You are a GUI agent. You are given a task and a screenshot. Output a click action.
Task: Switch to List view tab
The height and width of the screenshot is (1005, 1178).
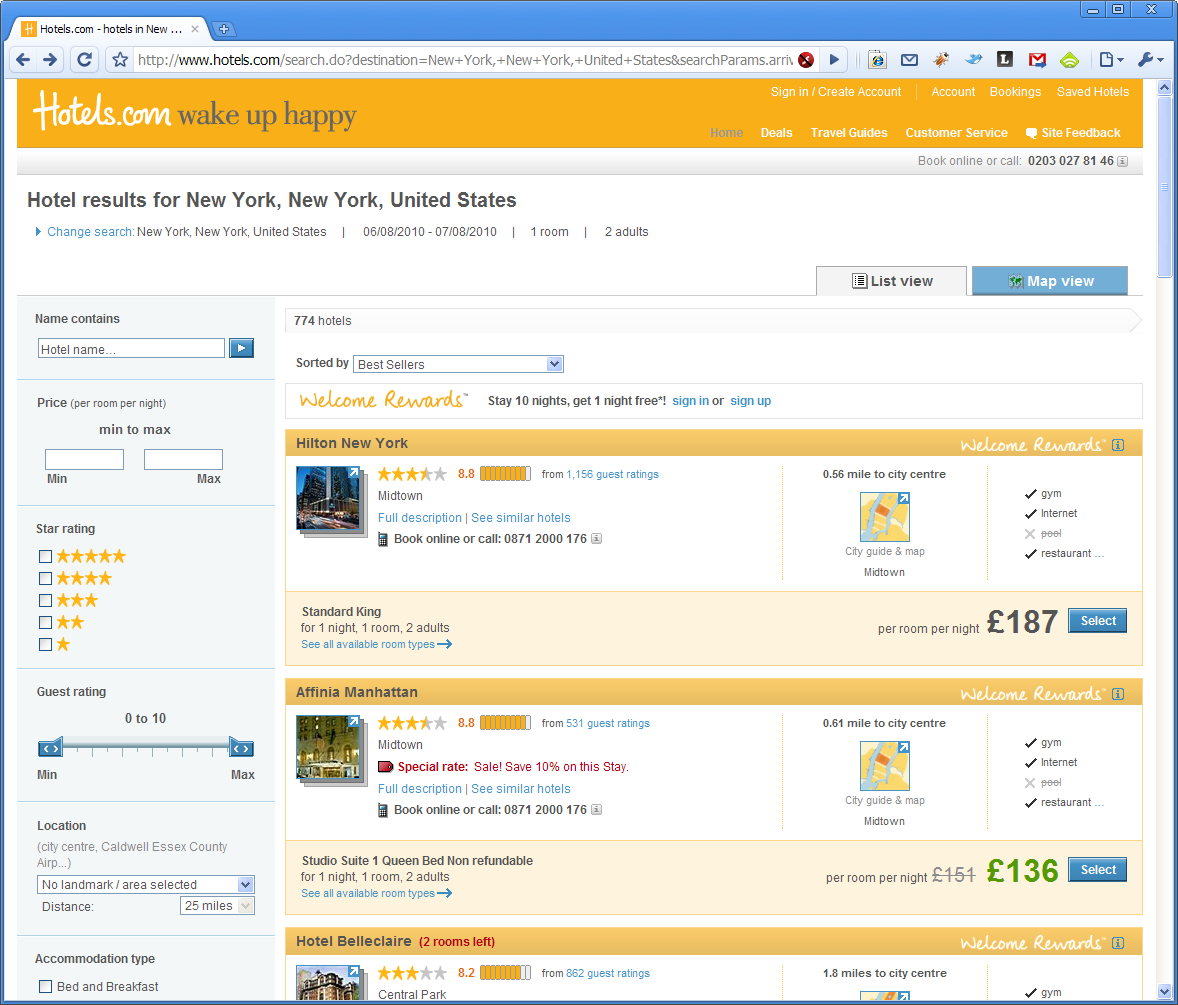click(x=892, y=281)
